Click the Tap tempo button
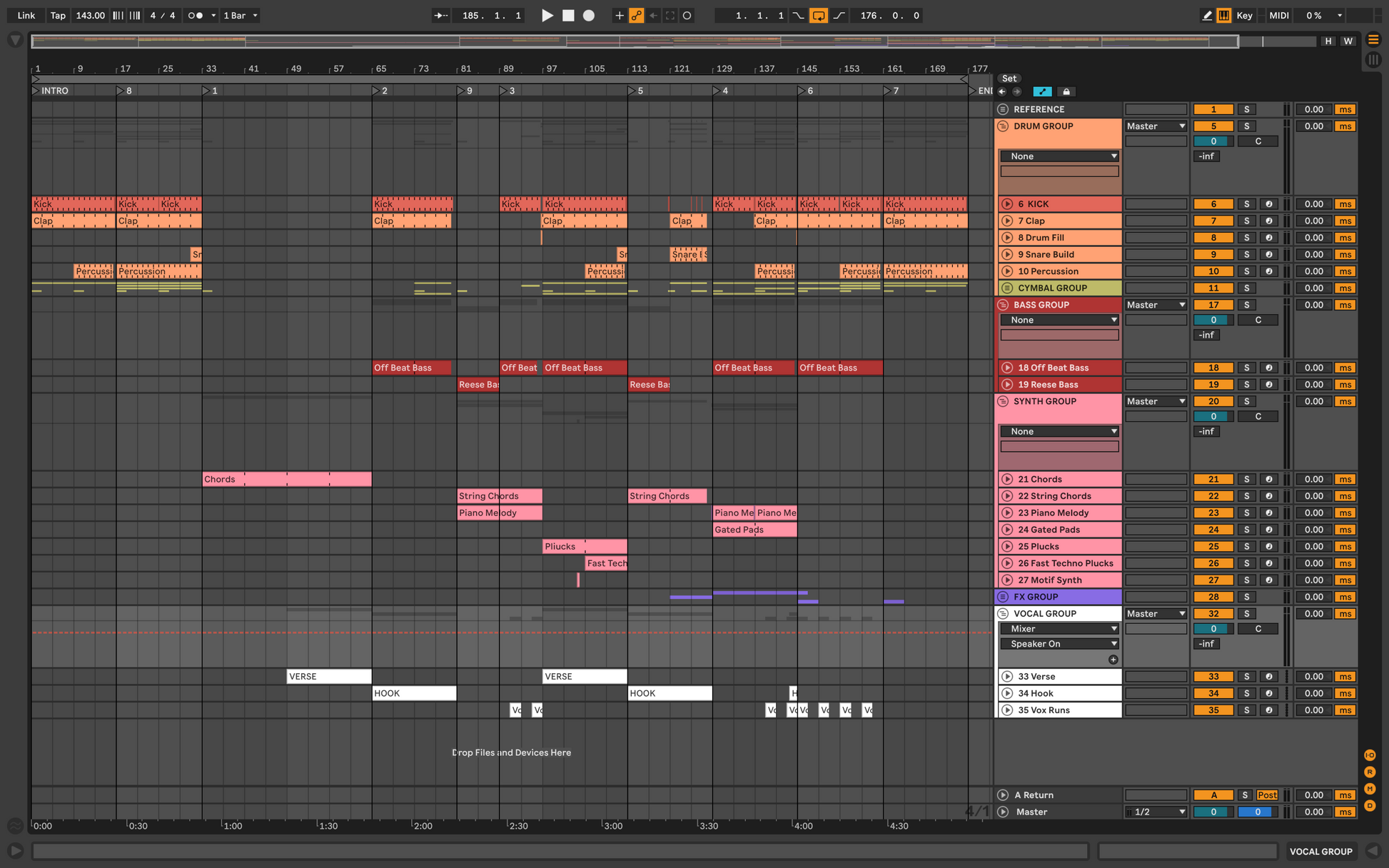 [x=58, y=15]
